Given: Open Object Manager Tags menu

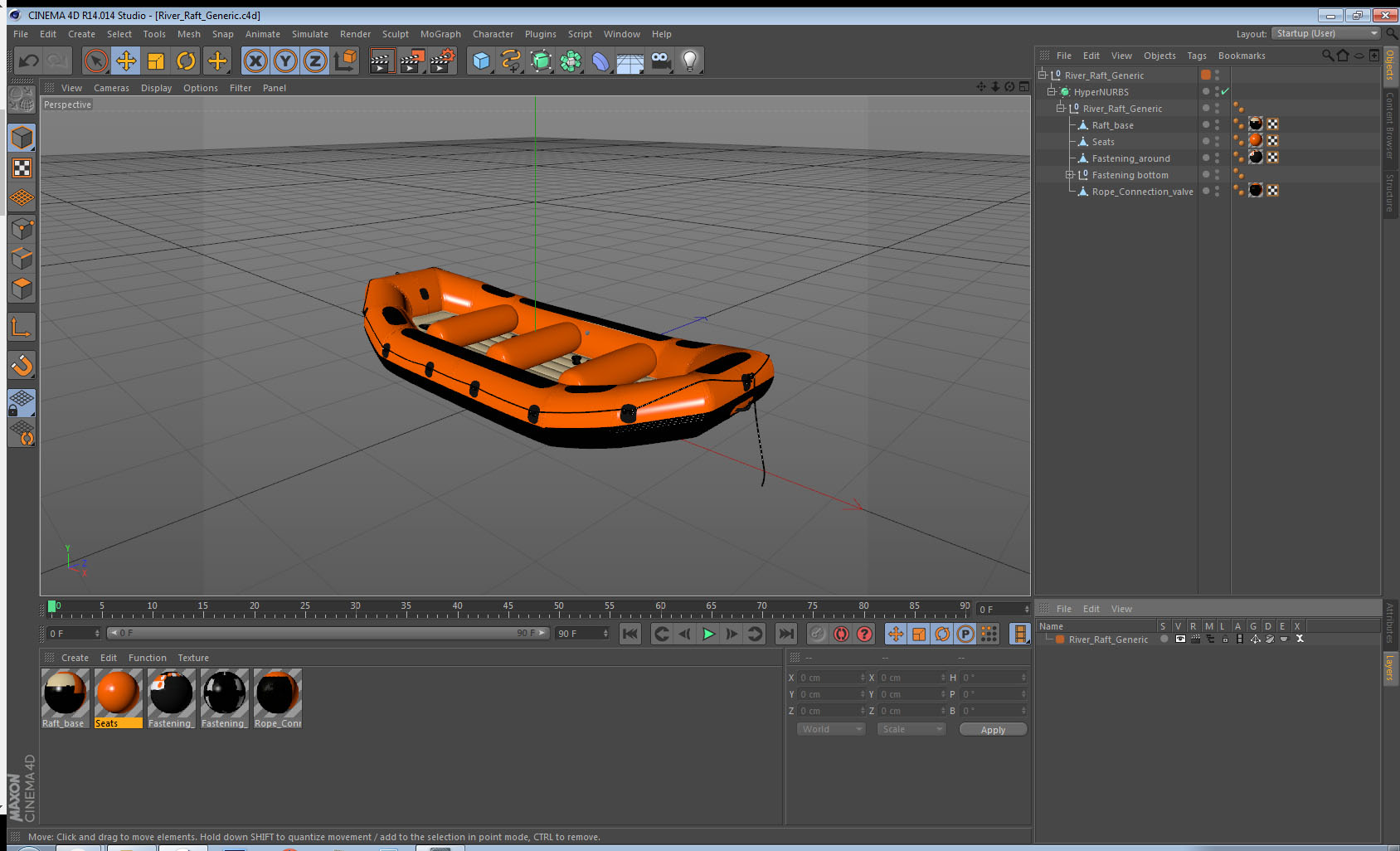Looking at the screenshot, I should pos(1197,56).
